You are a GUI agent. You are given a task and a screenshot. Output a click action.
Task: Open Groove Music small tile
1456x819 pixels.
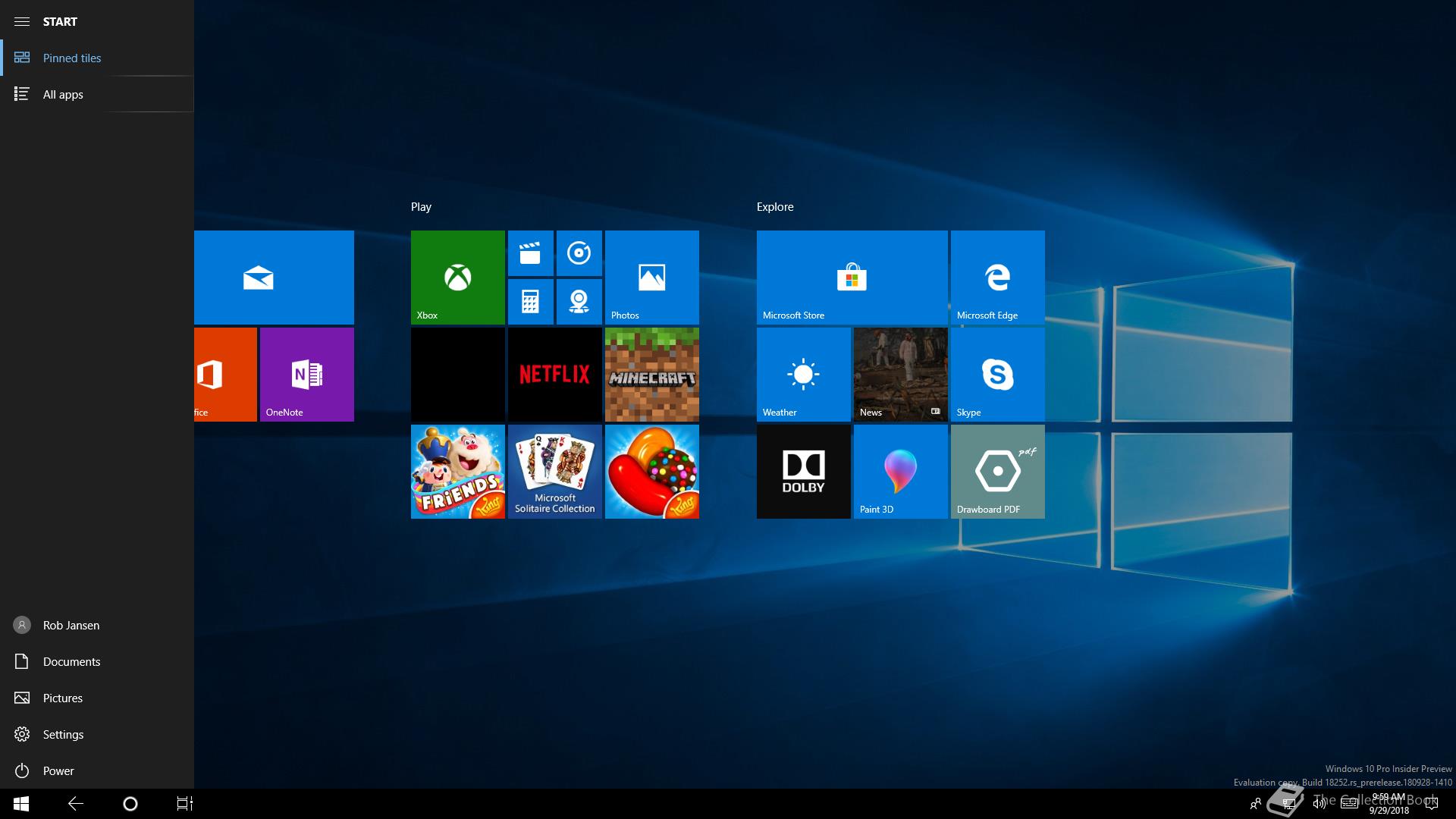click(x=579, y=253)
